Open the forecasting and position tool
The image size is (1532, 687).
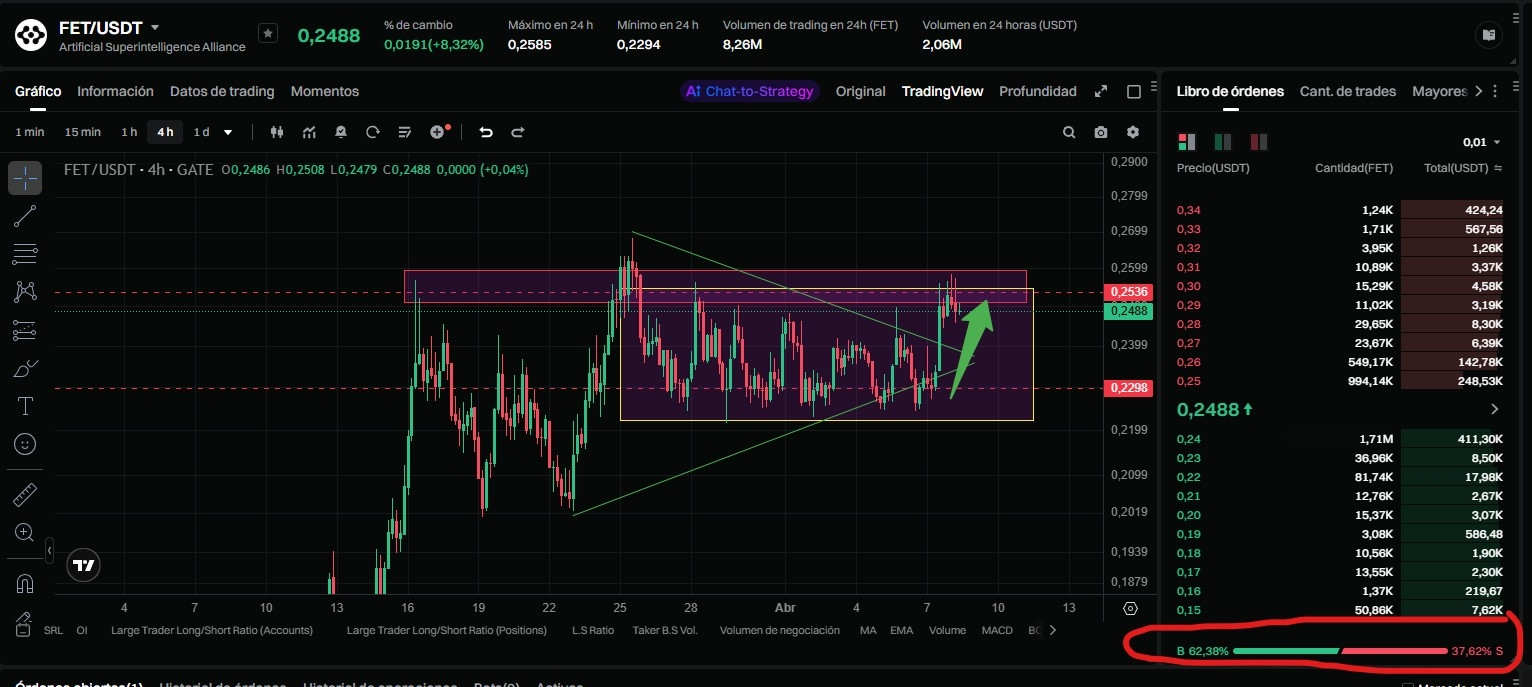(x=25, y=329)
